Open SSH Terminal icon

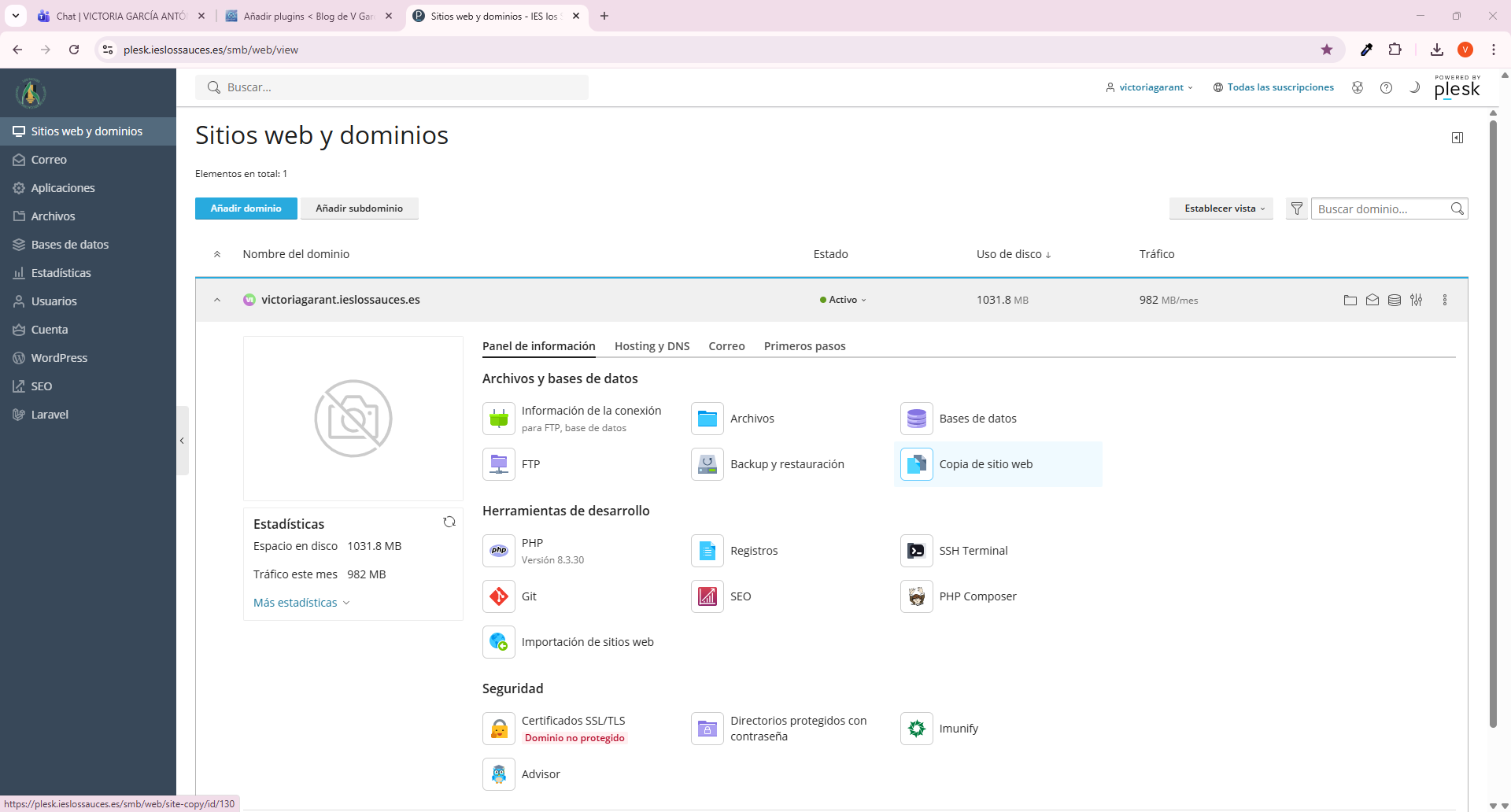click(916, 551)
